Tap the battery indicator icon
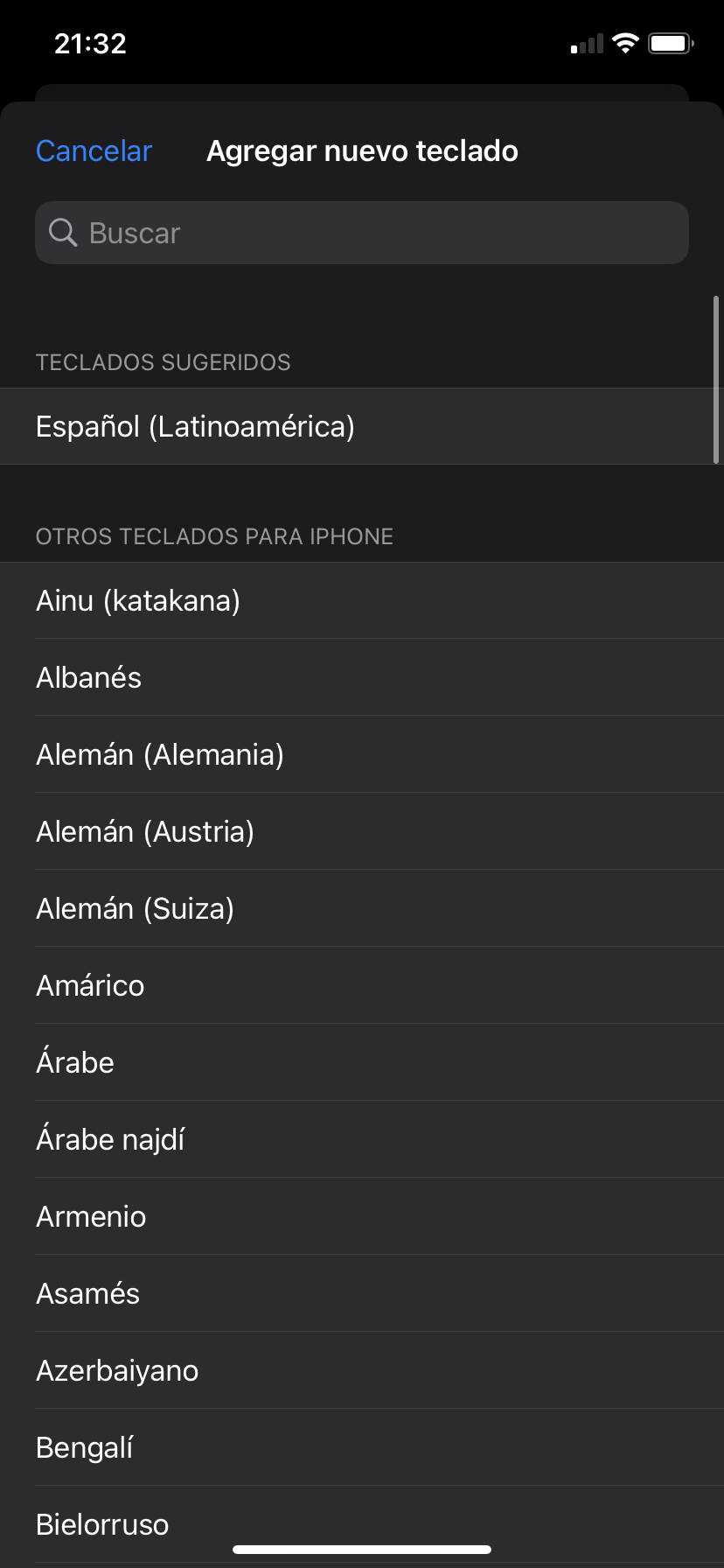The width and height of the screenshot is (724, 1568). click(671, 43)
